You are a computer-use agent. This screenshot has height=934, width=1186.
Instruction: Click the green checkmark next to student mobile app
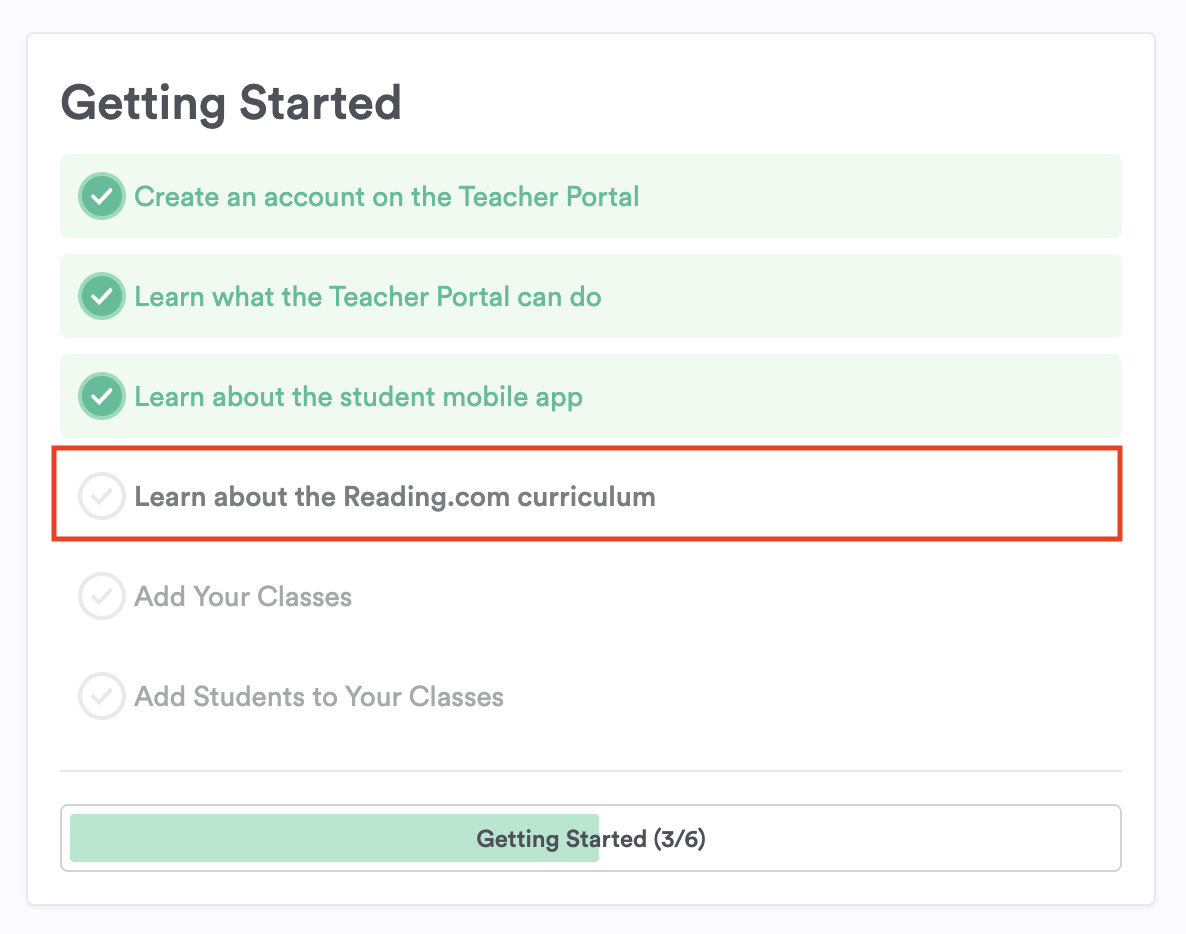(x=101, y=396)
